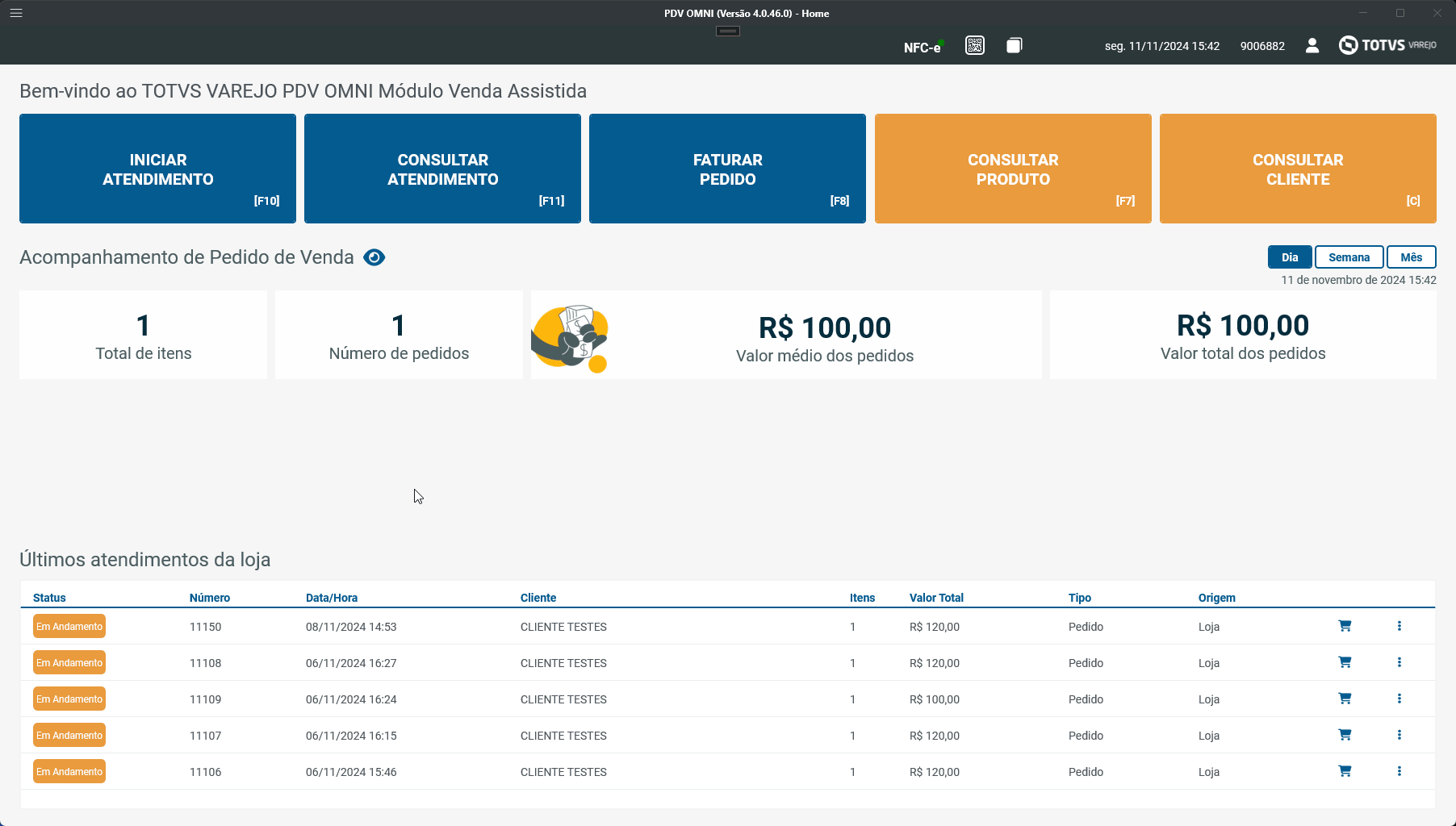Open the shopping cart for order 11150
Screen dimensions: 1456x826
click(1345, 626)
